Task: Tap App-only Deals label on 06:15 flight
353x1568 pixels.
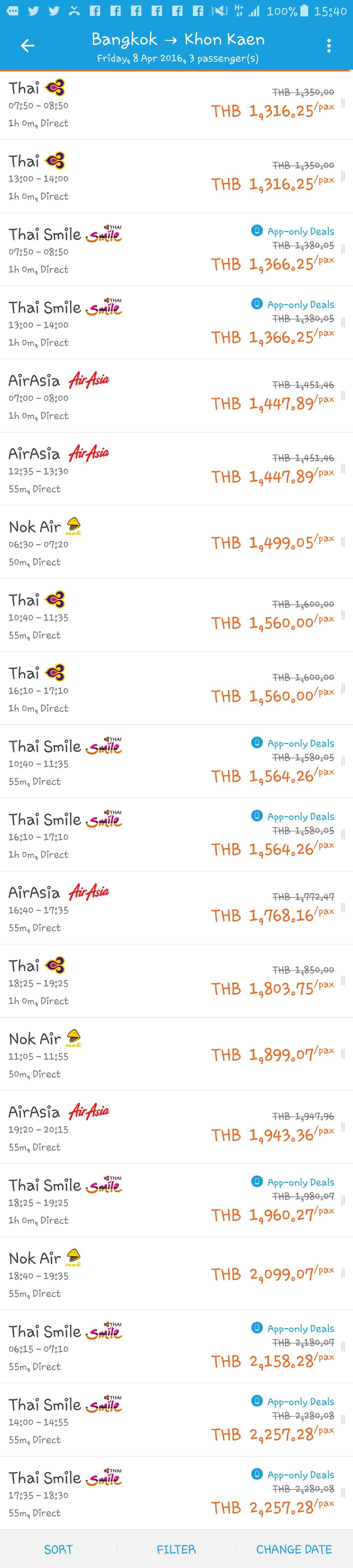Action: (x=300, y=1329)
